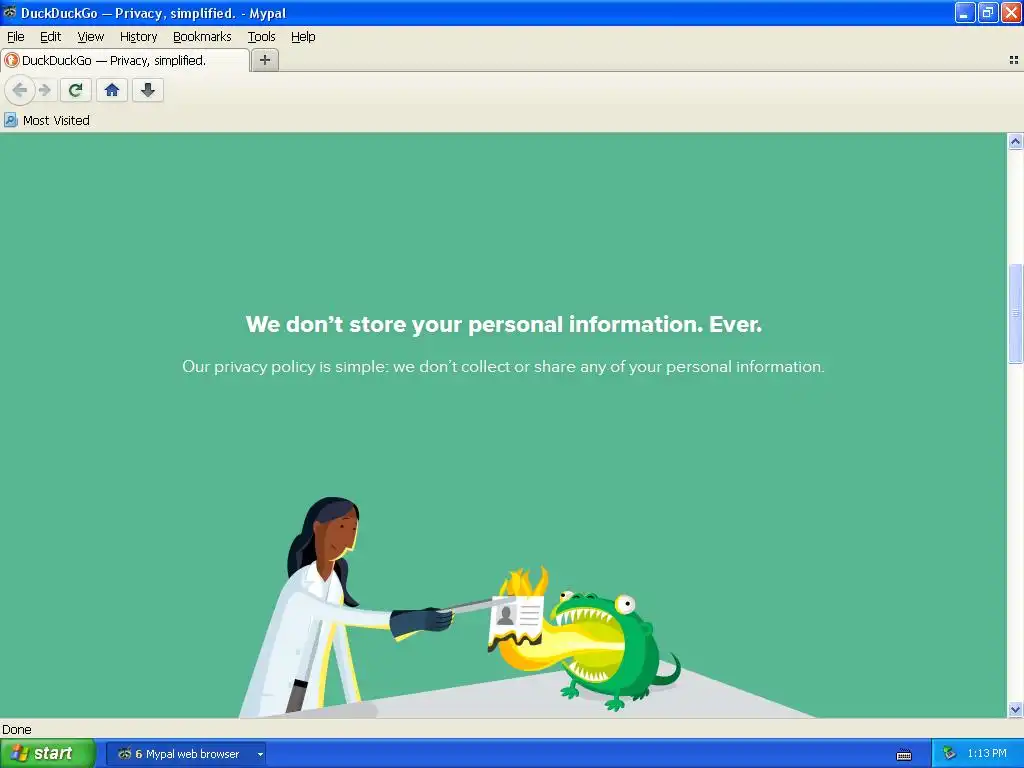Go back using the Back arrow button
Screen dimensions: 1024x768
(x=20, y=90)
